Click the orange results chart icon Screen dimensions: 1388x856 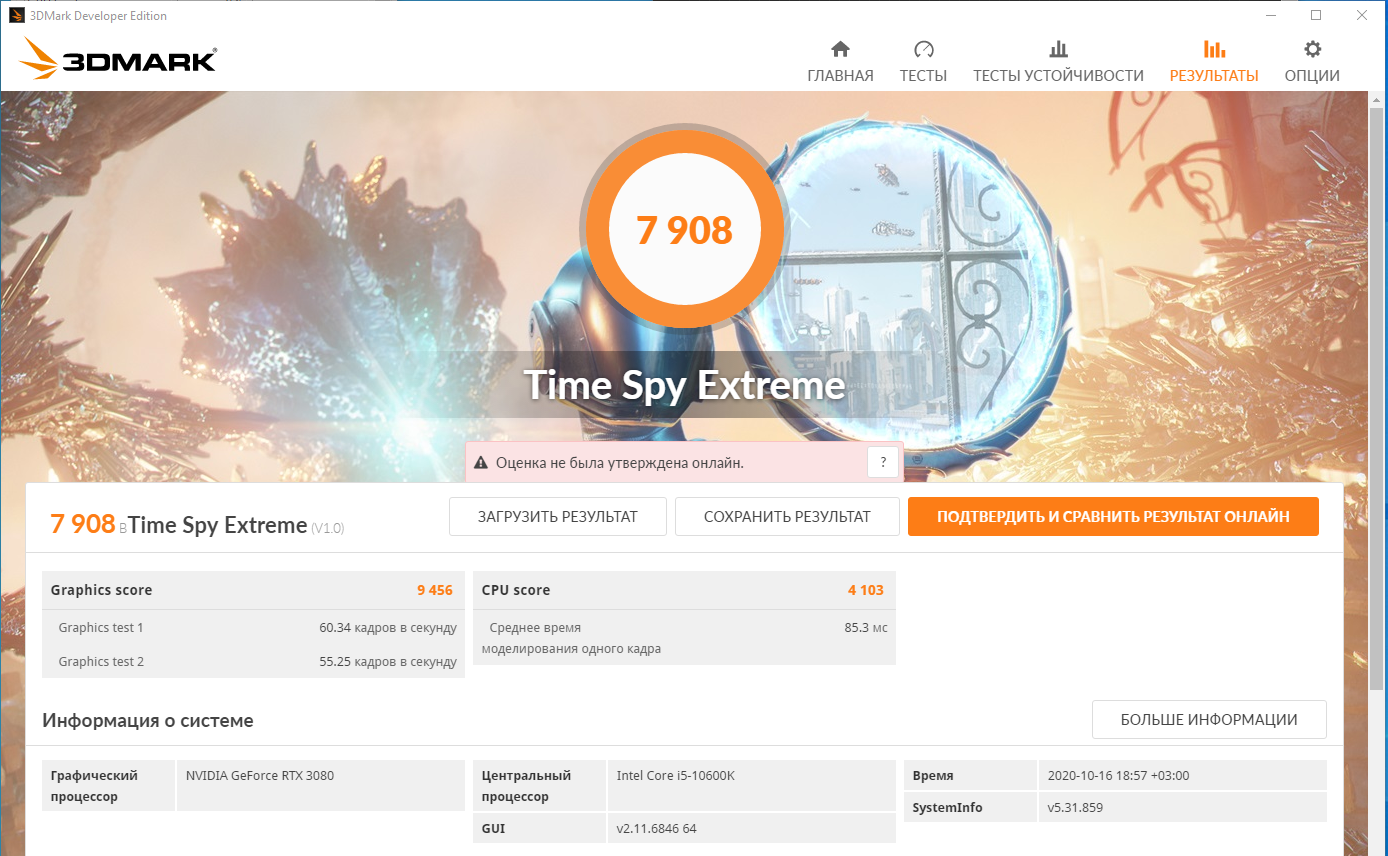coord(1214,49)
